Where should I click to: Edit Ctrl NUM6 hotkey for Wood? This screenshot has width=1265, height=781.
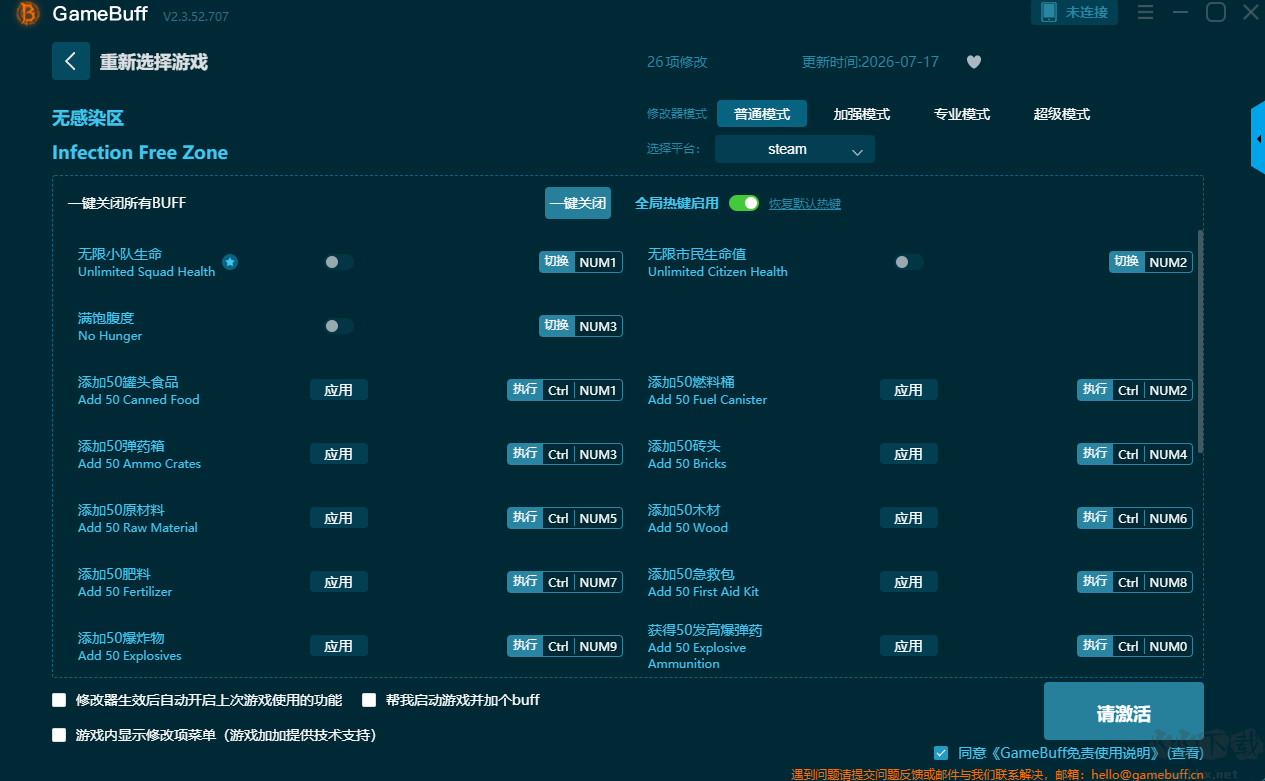1135,518
